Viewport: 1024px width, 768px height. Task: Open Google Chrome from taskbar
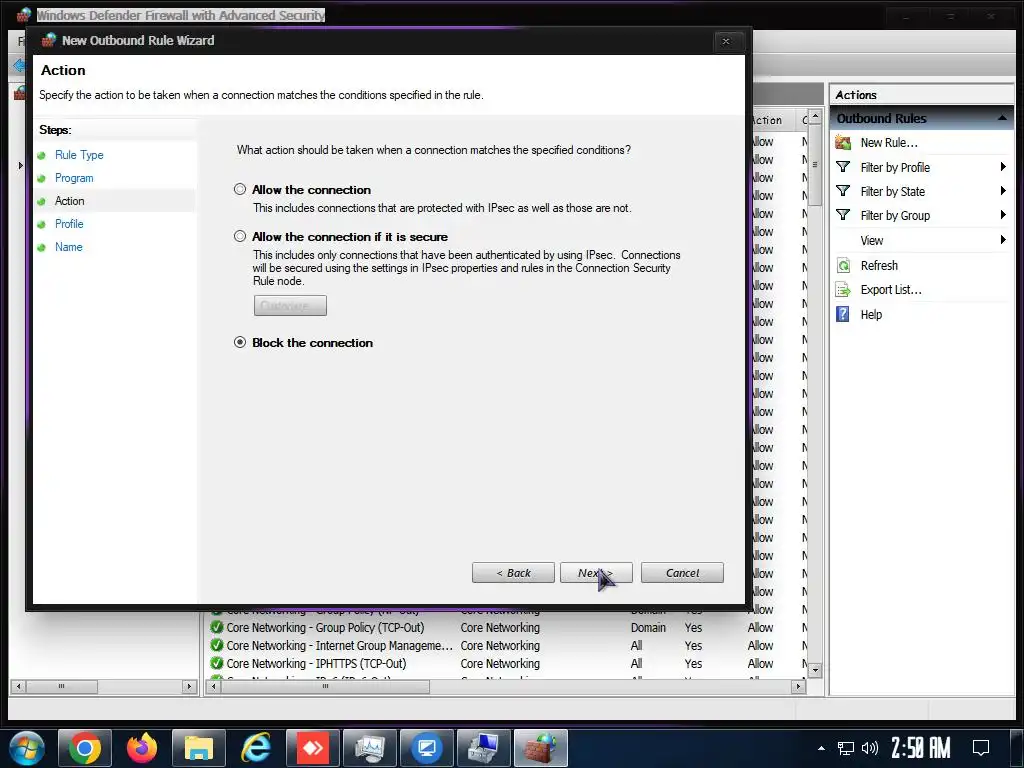(85, 748)
